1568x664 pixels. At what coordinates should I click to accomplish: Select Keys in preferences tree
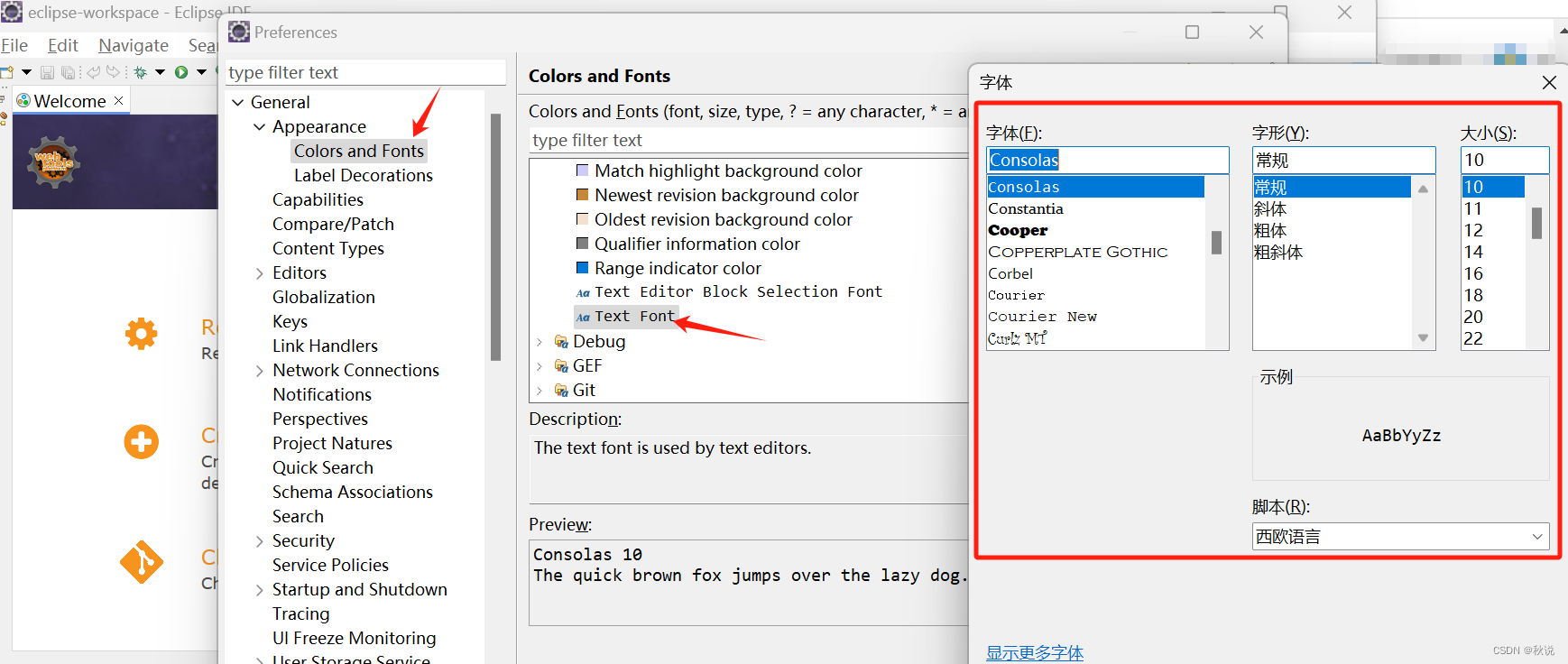coord(290,321)
